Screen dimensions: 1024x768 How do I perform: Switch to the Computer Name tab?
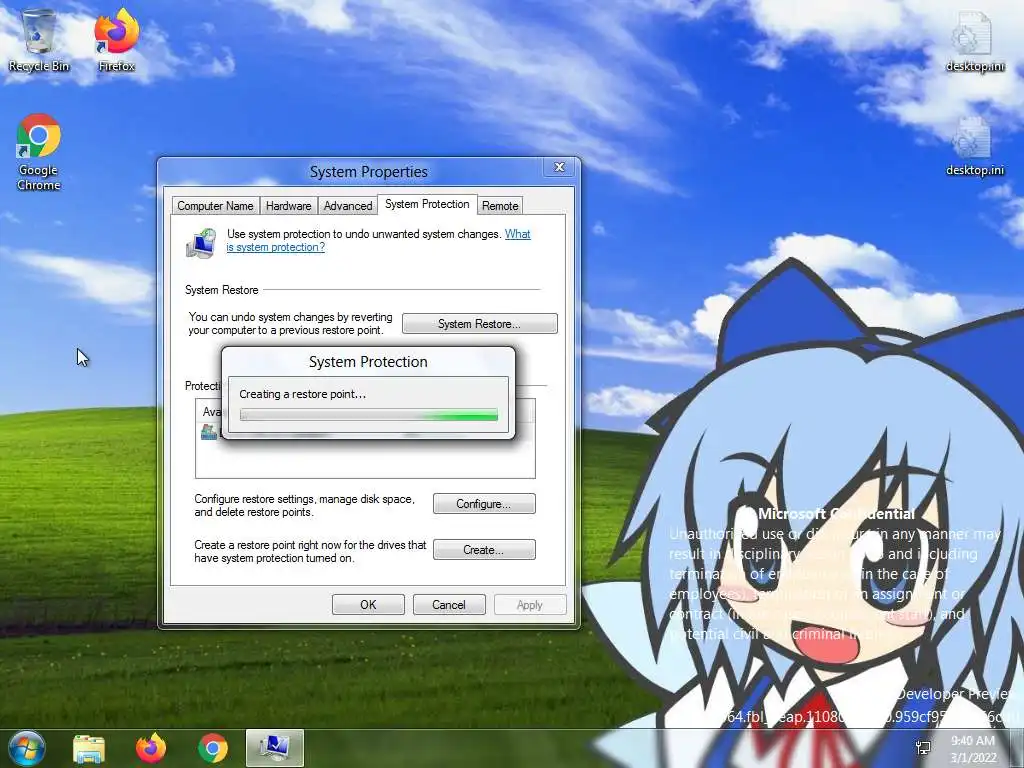(x=215, y=206)
